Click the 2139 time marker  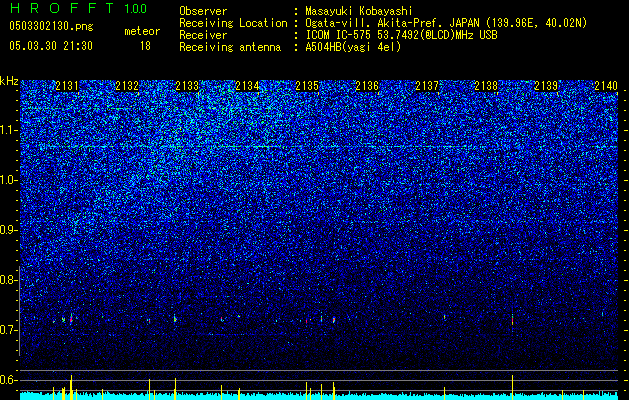point(546,86)
